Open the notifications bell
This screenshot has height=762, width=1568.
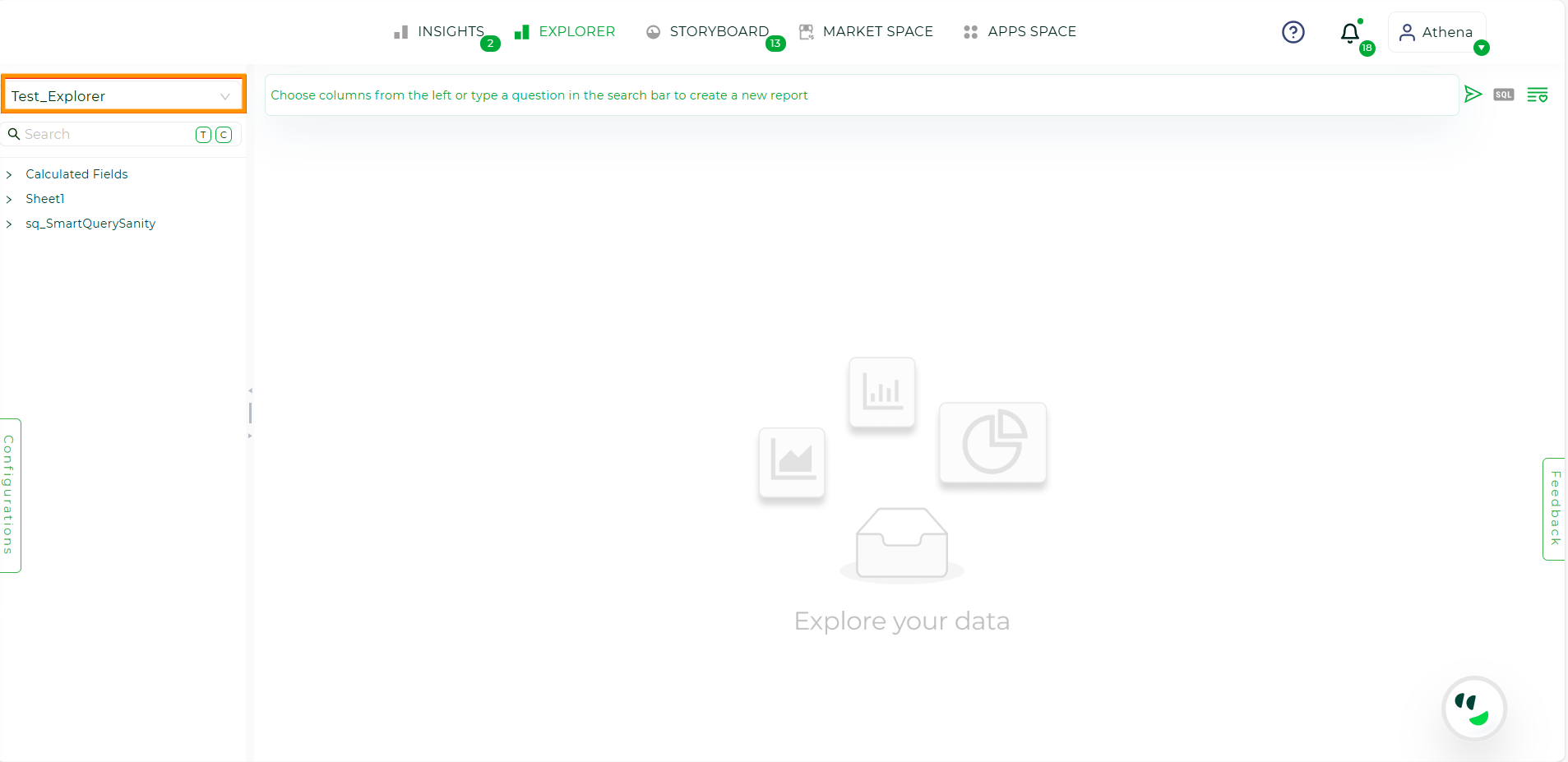[1348, 34]
